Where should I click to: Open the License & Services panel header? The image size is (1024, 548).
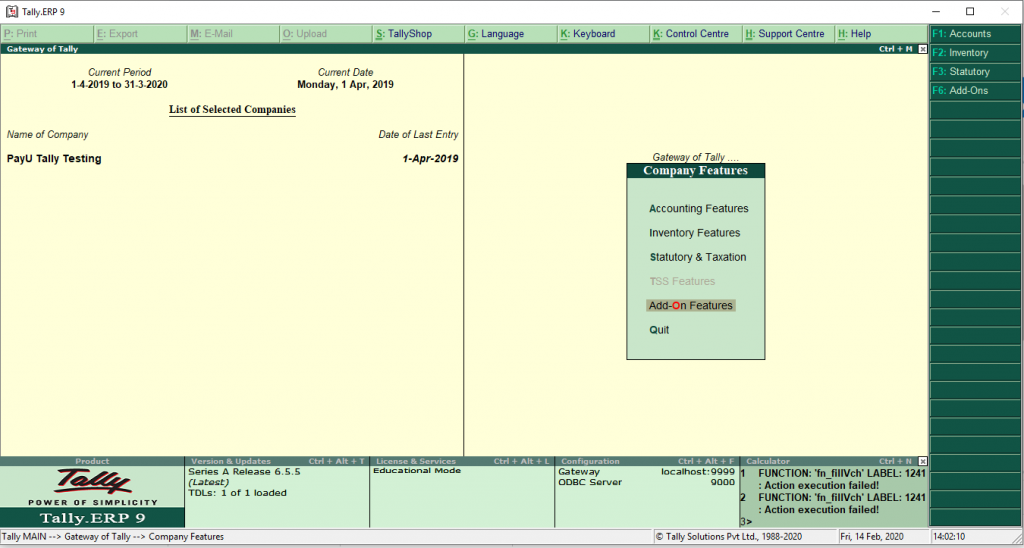(462, 461)
